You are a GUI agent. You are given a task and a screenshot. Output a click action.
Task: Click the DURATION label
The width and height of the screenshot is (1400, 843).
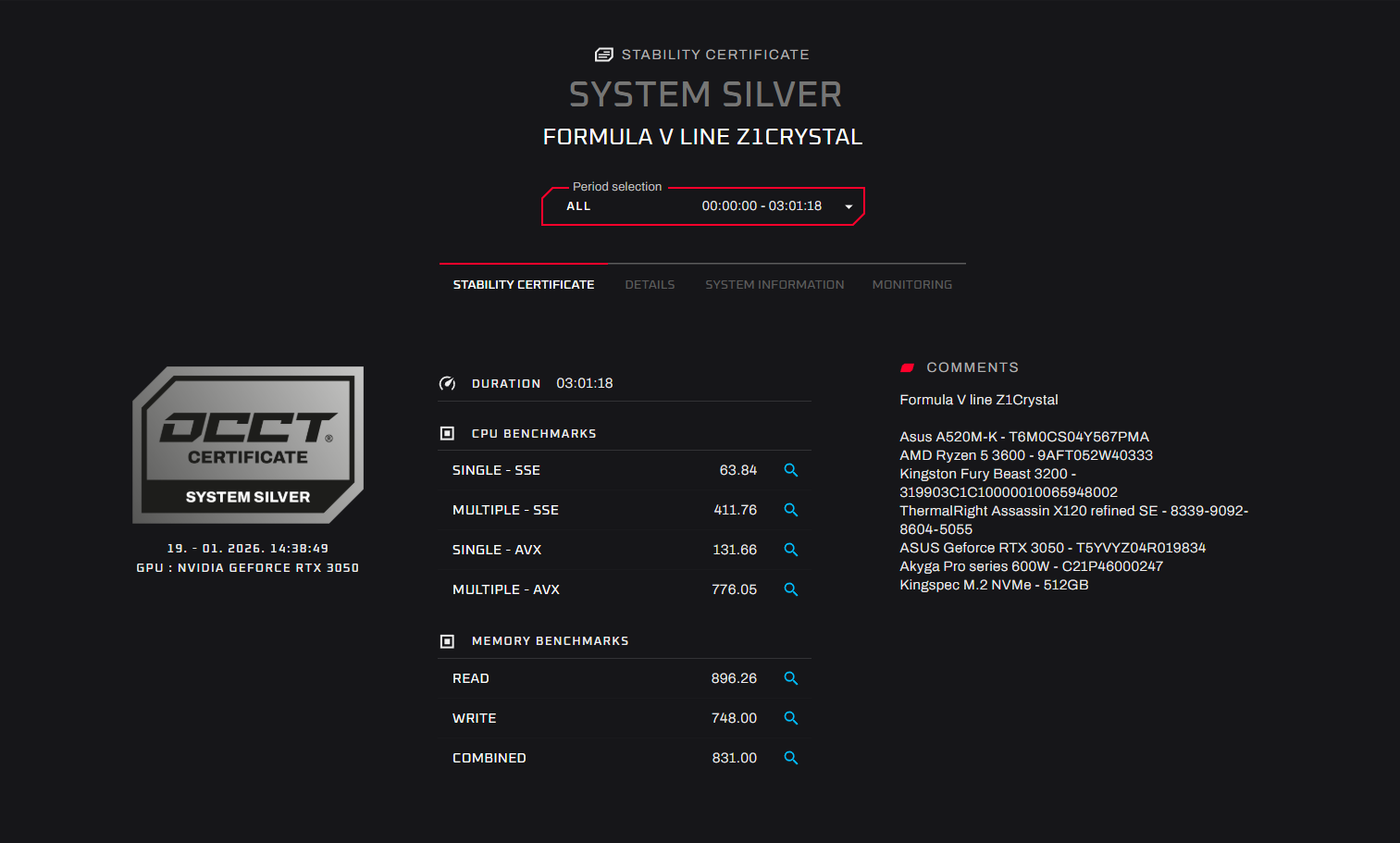(x=506, y=384)
